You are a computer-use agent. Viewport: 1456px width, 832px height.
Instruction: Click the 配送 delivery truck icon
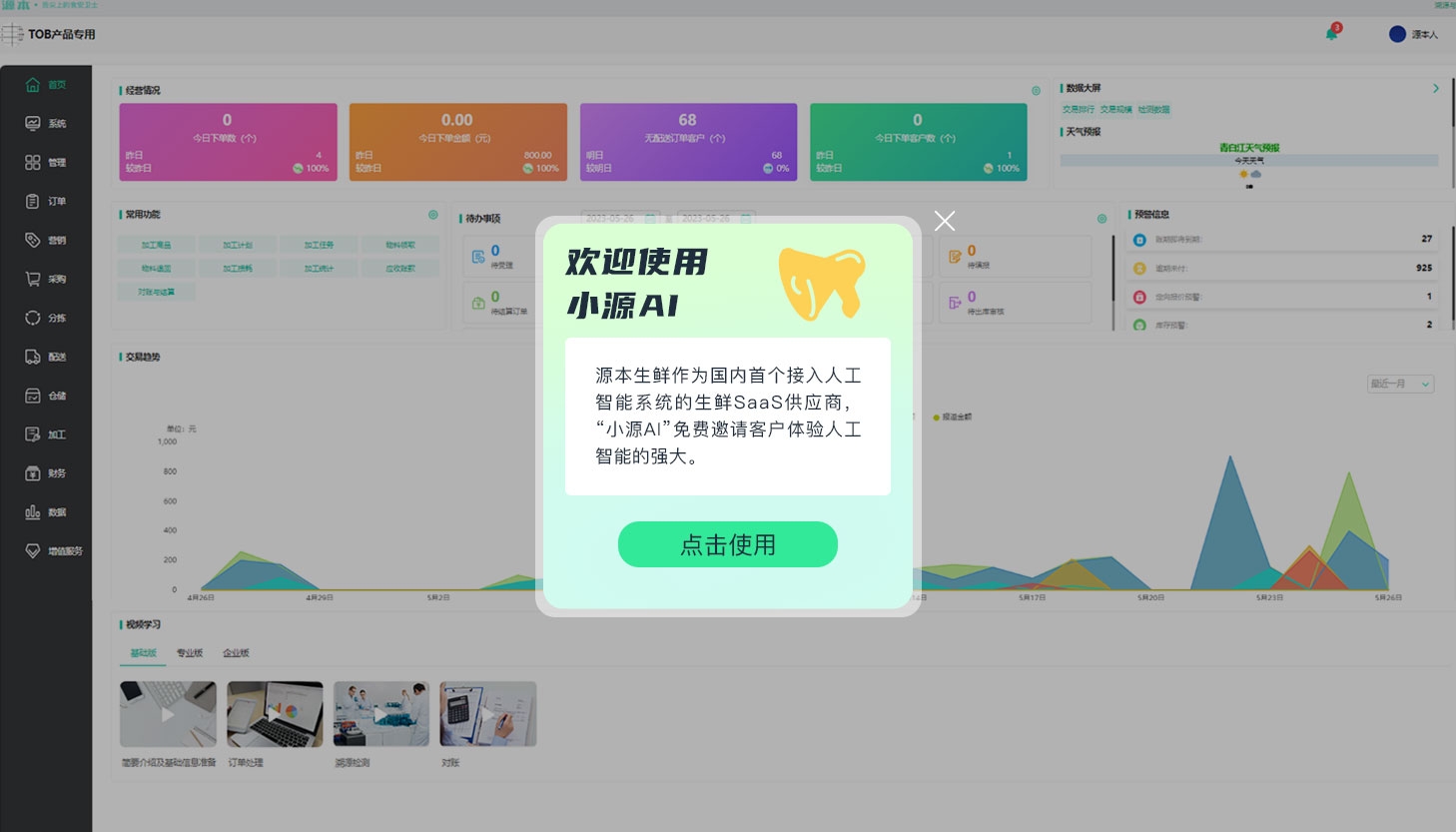pos(33,357)
